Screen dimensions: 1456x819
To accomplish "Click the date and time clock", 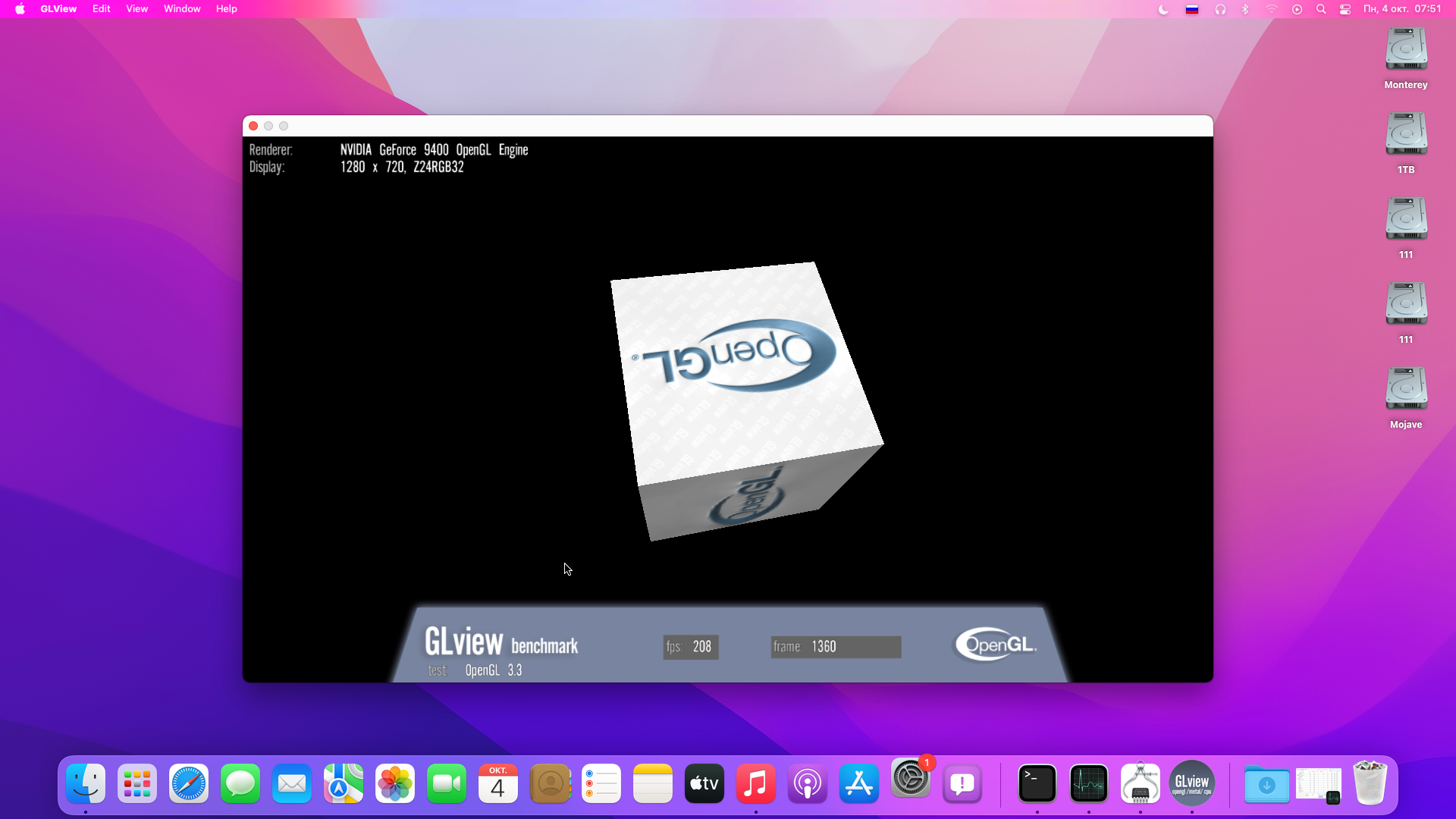I will 1401,9.
